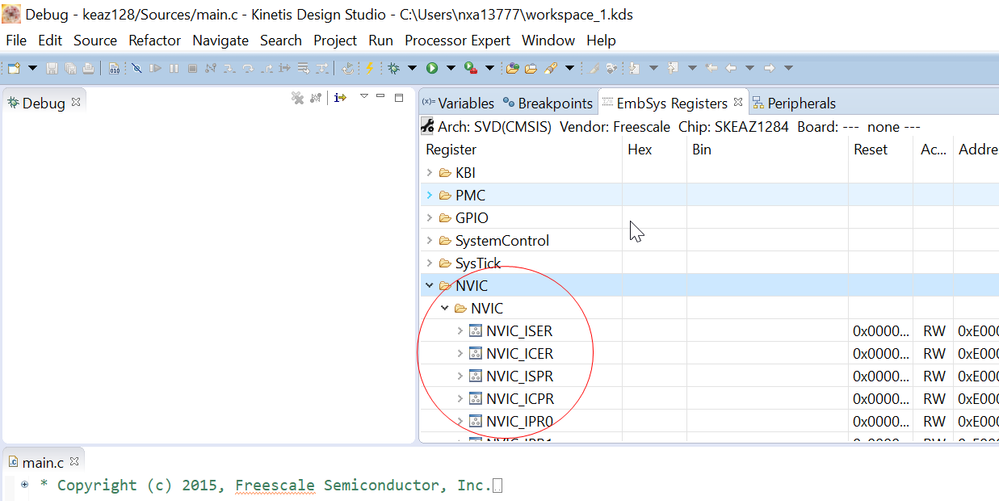This screenshot has width=999, height=501.
Task: Select the NVIC_ICPR register row
Action: [709, 398]
